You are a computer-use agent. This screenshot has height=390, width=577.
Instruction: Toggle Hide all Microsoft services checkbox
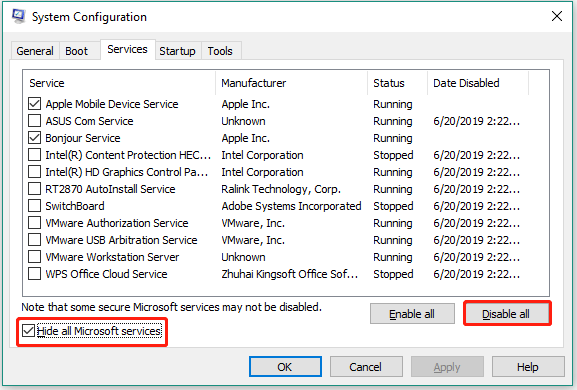click(28, 331)
